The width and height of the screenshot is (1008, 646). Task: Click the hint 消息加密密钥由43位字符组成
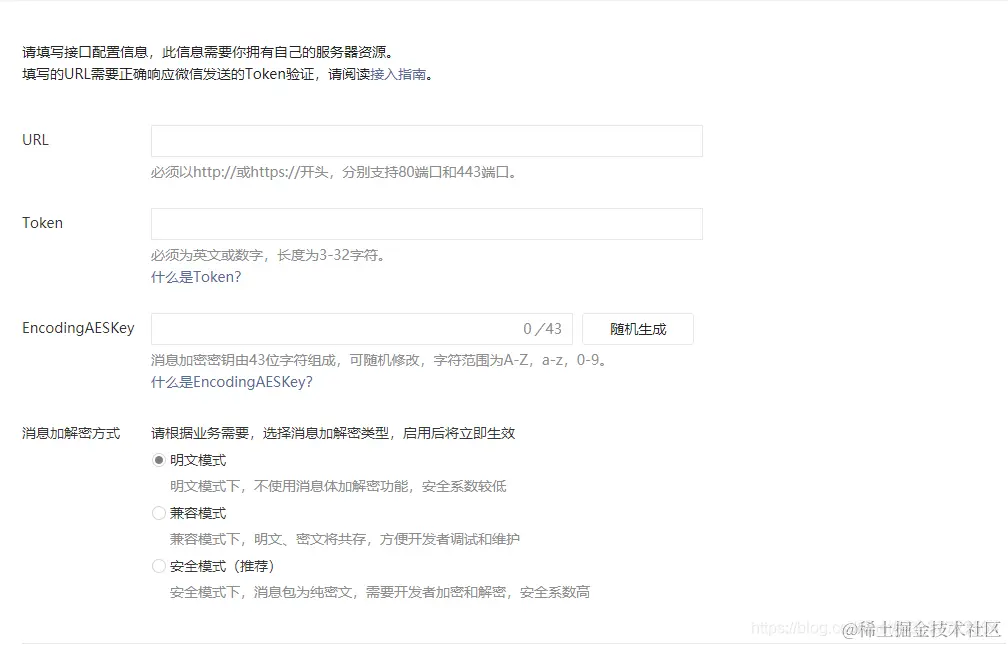coord(244,360)
